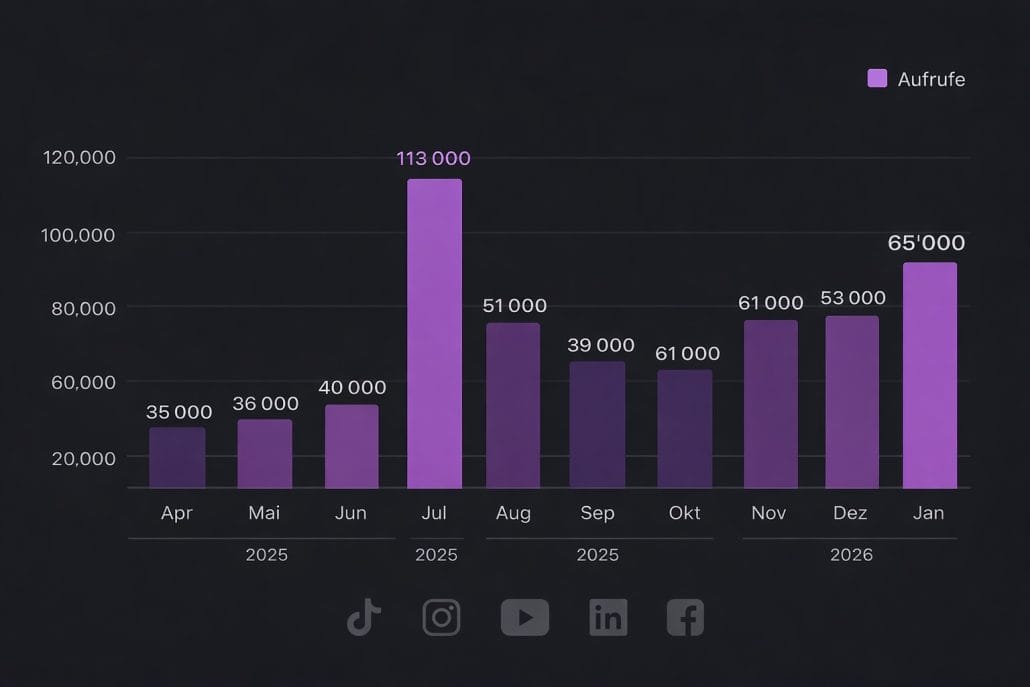Click the Aufrufe legend color swatch

pos(877,78)
